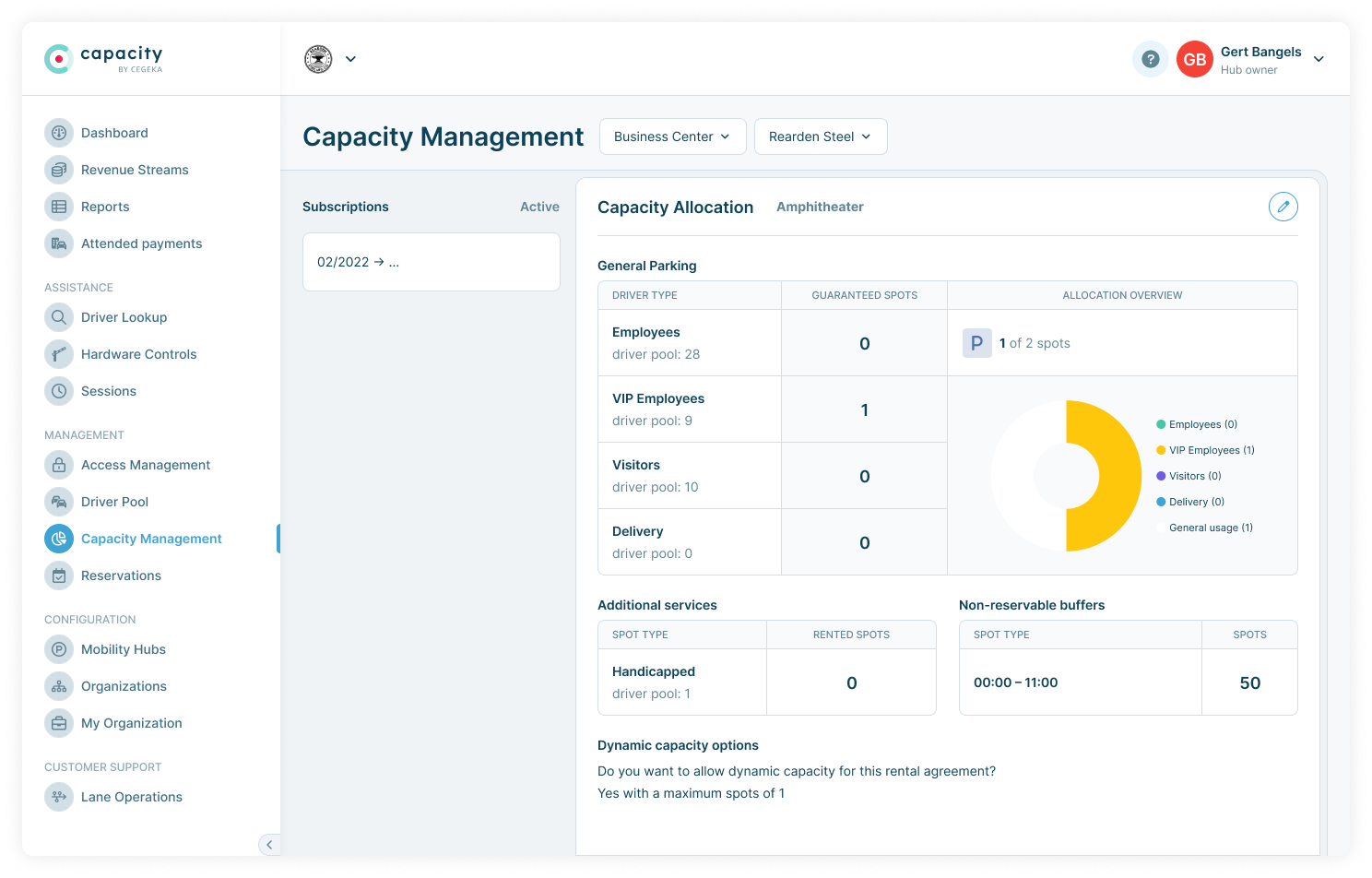Screen dimensions: 1372x878
Task: Switch to the Active subscriptions tab
Action: coord(539,207)
